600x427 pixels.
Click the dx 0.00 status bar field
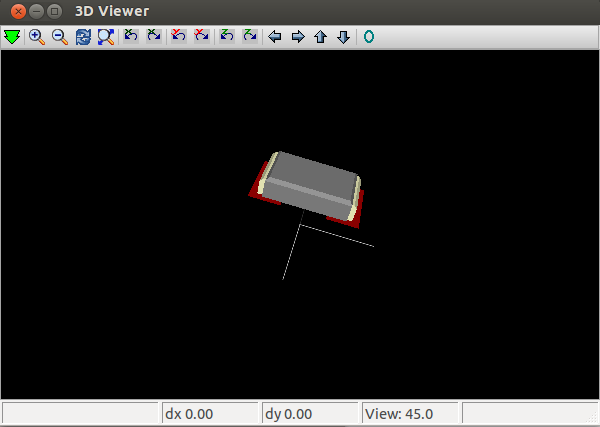pyautogui.click(x=210, y=414)
